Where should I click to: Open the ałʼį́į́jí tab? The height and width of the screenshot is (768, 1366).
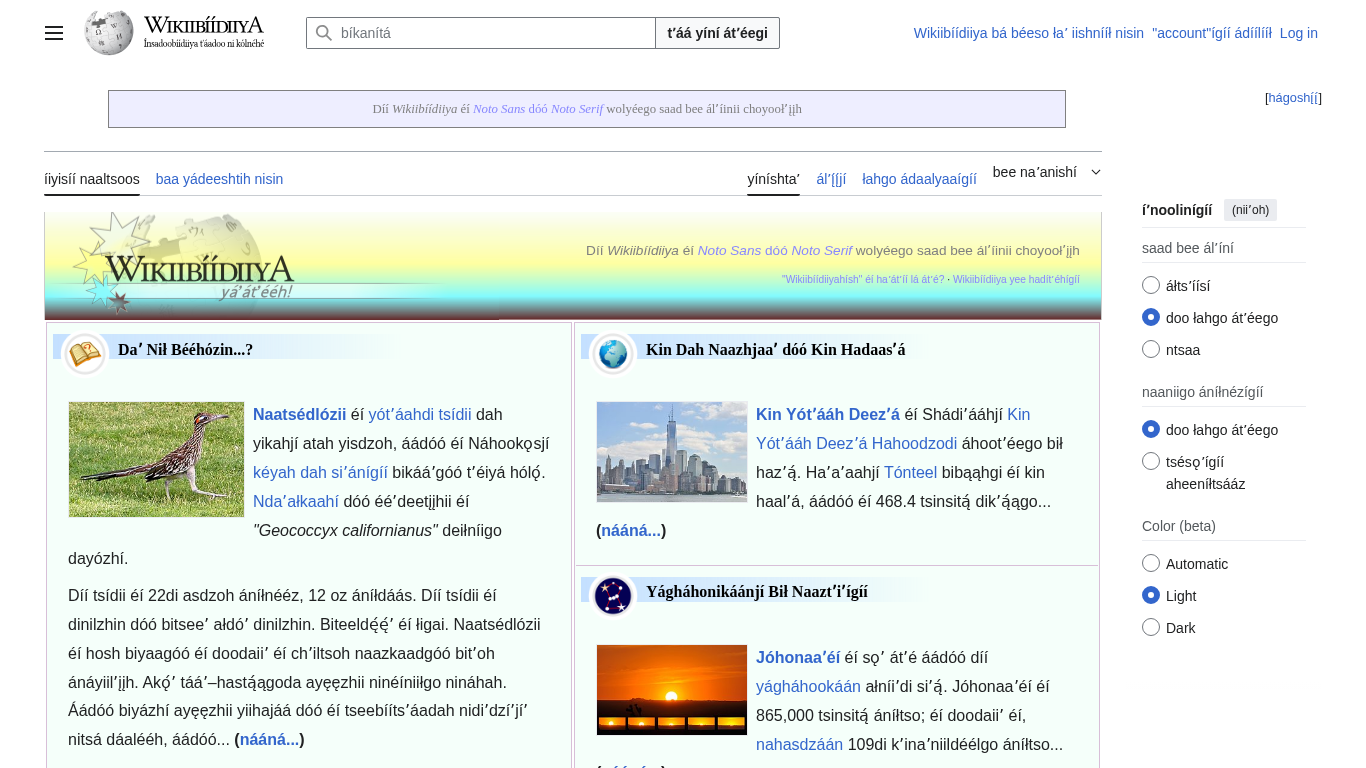[x=831, y=179]
